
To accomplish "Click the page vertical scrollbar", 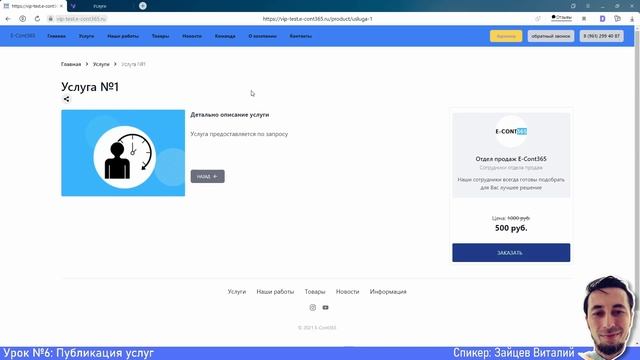I will 637,184.
